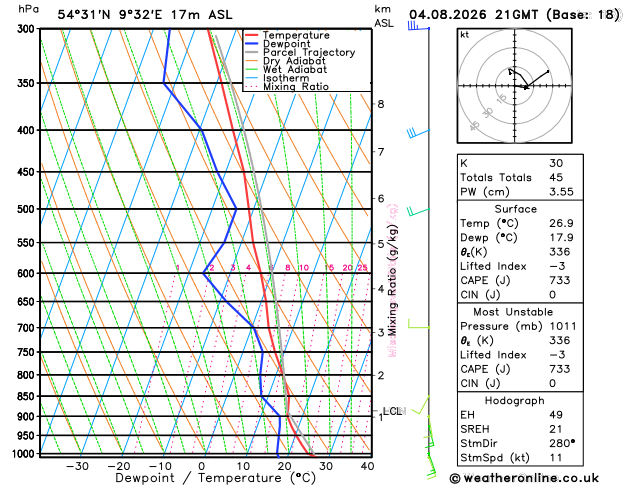Click the station coordinates heading
This screenshot has width=629, height=486.
pyautogui.click(x=145, y=15)
